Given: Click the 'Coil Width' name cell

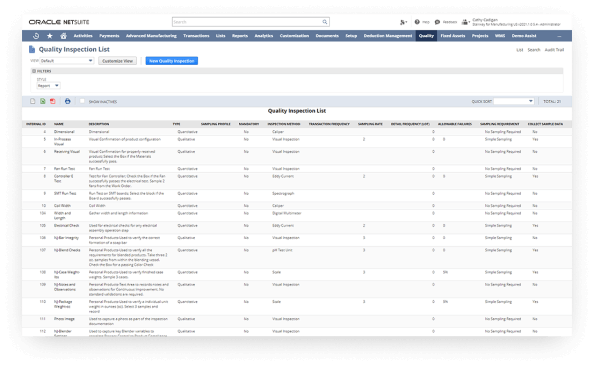Looking at the screenshot, I should [x=61, y=206].
